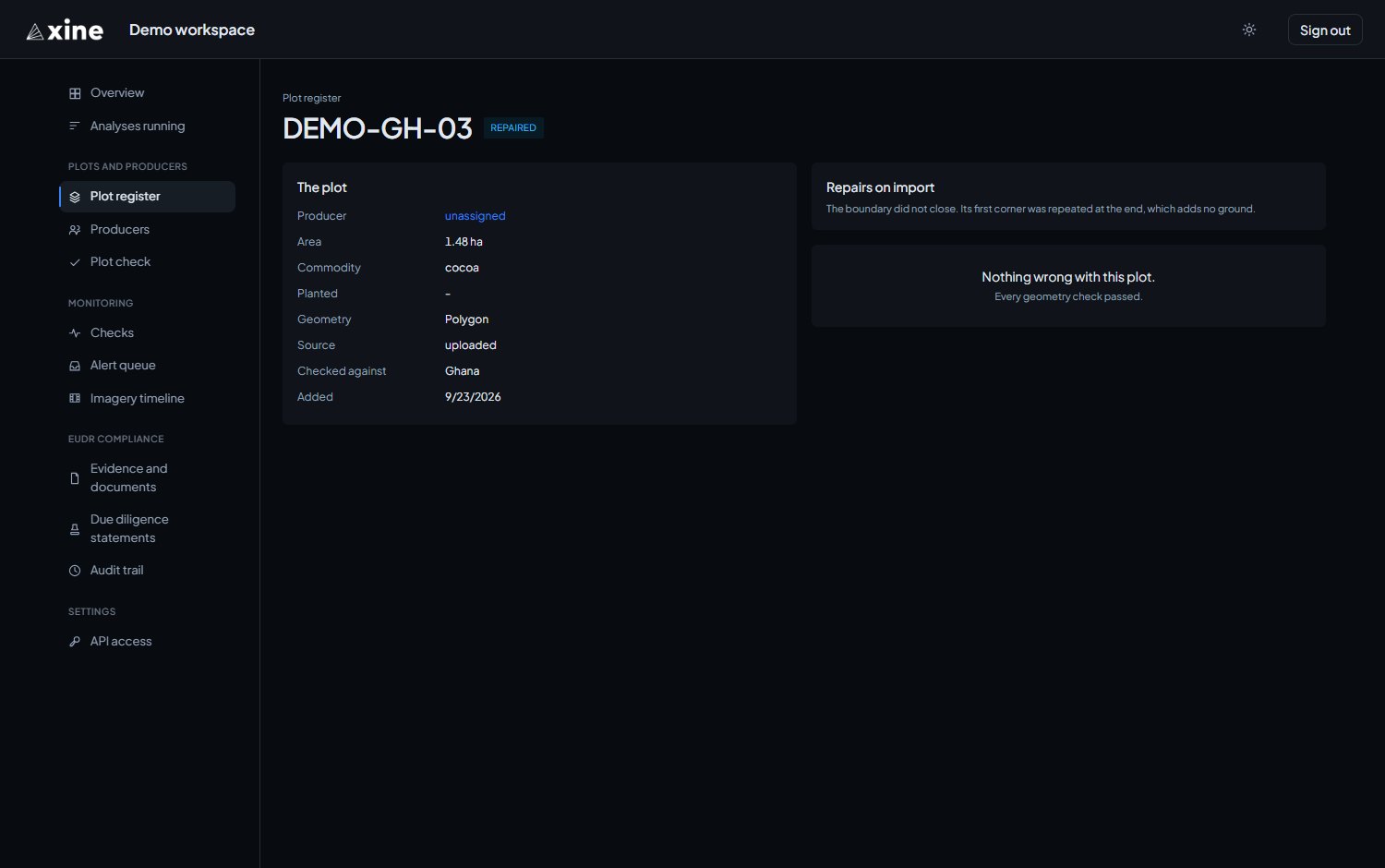This screenshot has width=1385, height=868.
Task: Click Nothing wrong with this plot message
Action: tap(1068, 277)
